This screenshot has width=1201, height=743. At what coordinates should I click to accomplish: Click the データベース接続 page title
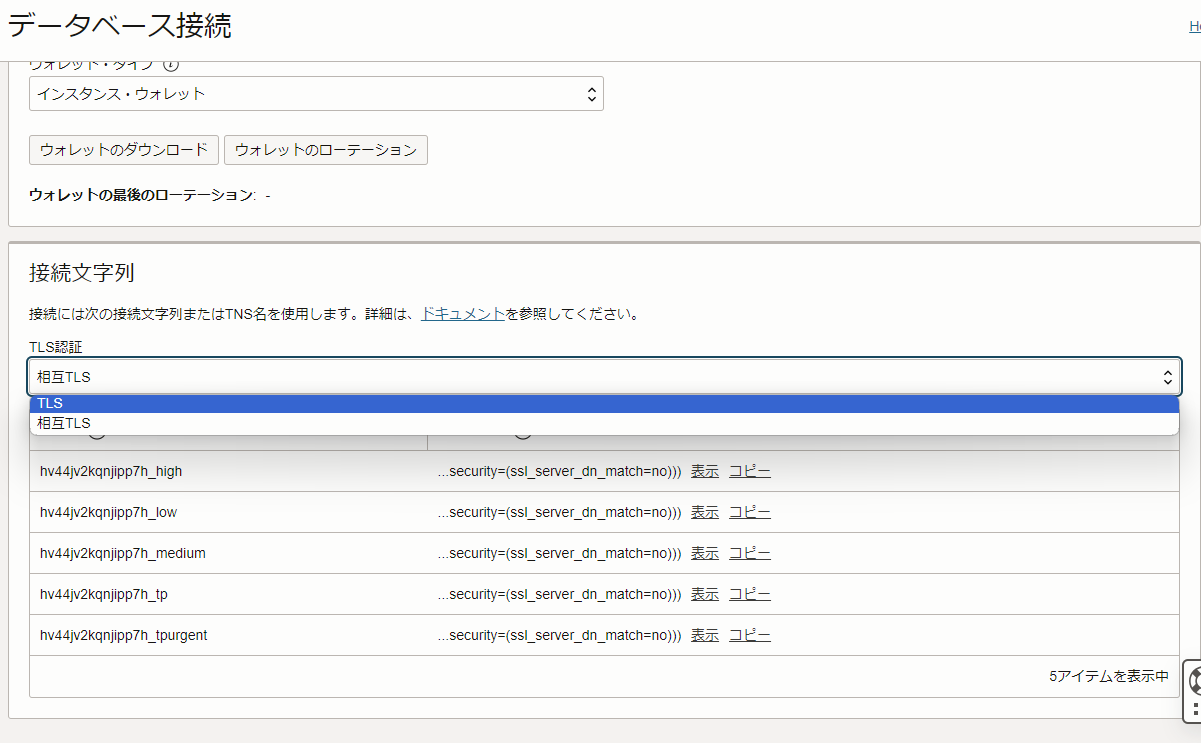pyautogui.click(x=120, y=26)
